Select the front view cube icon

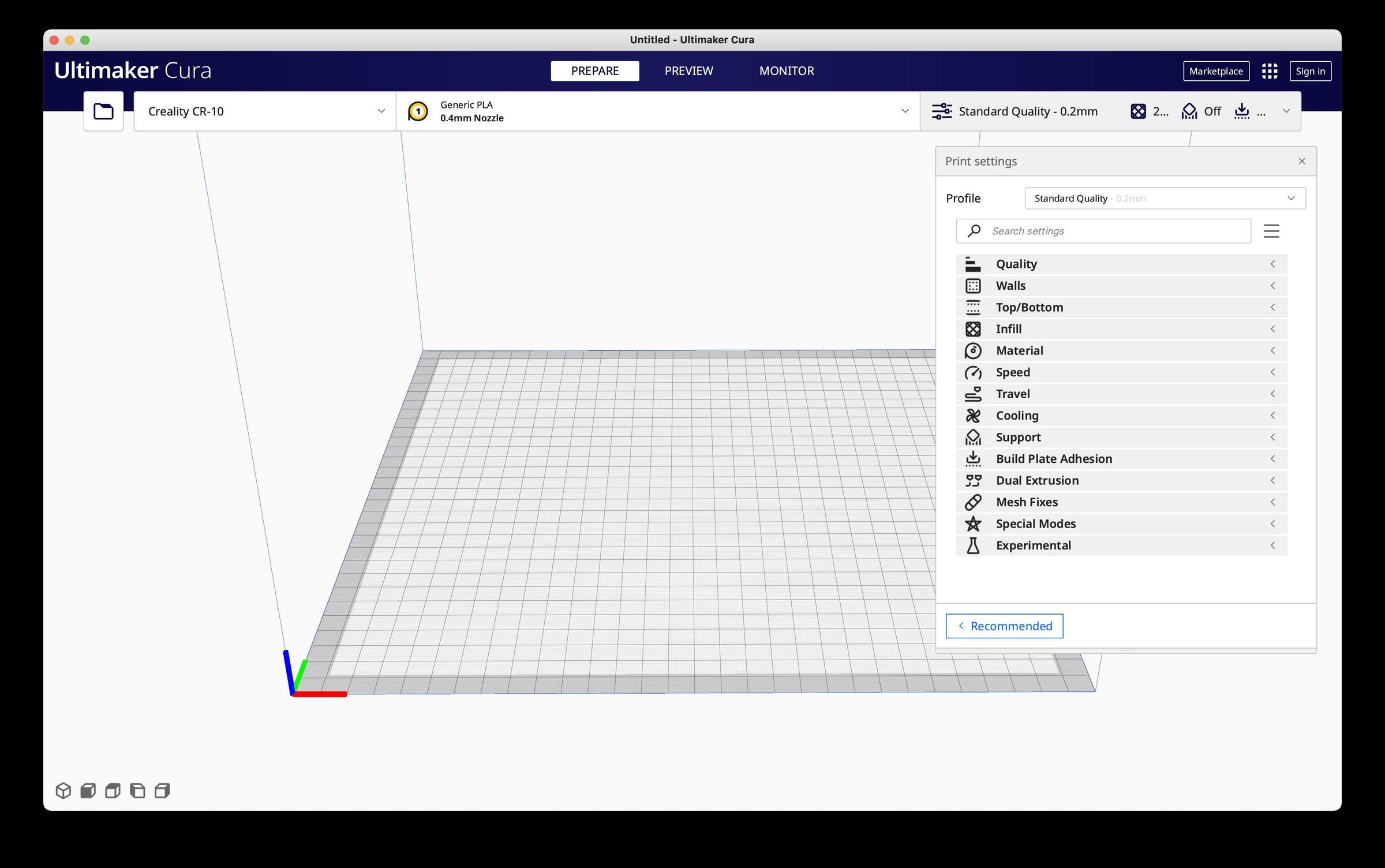[x=88, y=790]
